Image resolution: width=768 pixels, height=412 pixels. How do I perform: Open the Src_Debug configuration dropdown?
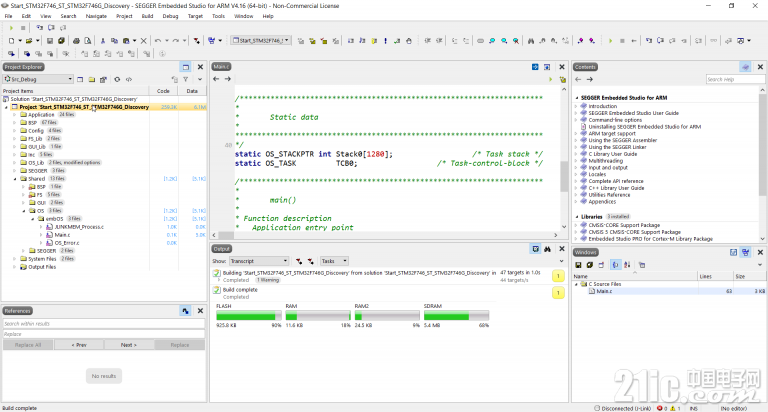[38, 79]
